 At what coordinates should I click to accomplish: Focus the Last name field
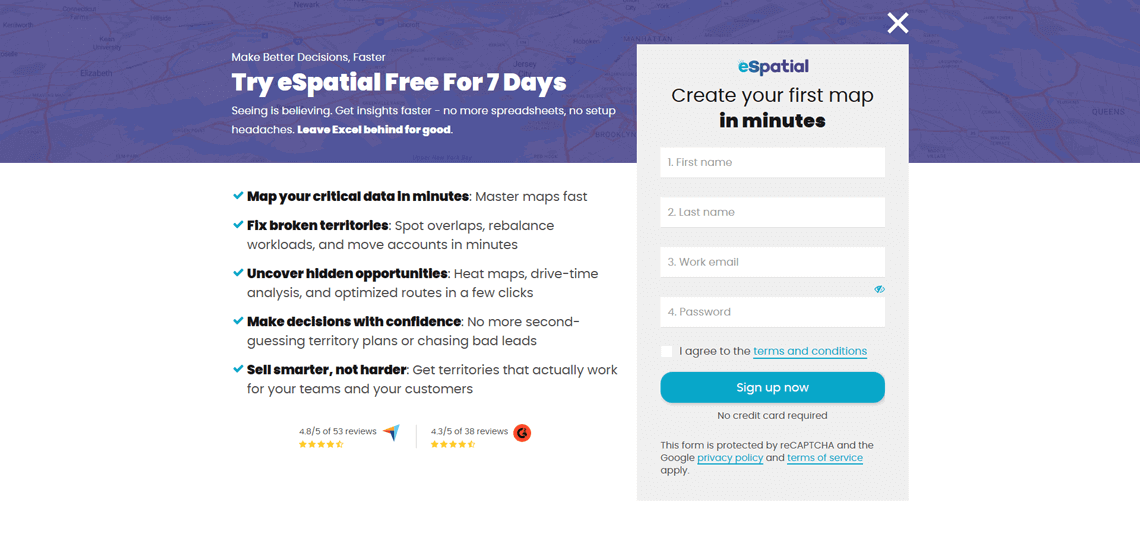(772, 212)
